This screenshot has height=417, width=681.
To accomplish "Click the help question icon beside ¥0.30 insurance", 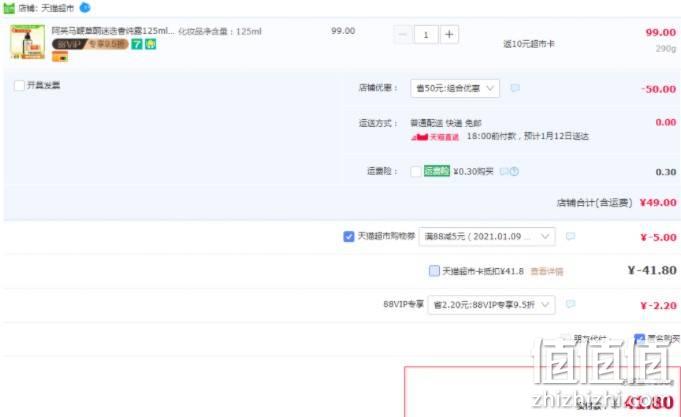I will pyautogui.click(x=514, y=172).
